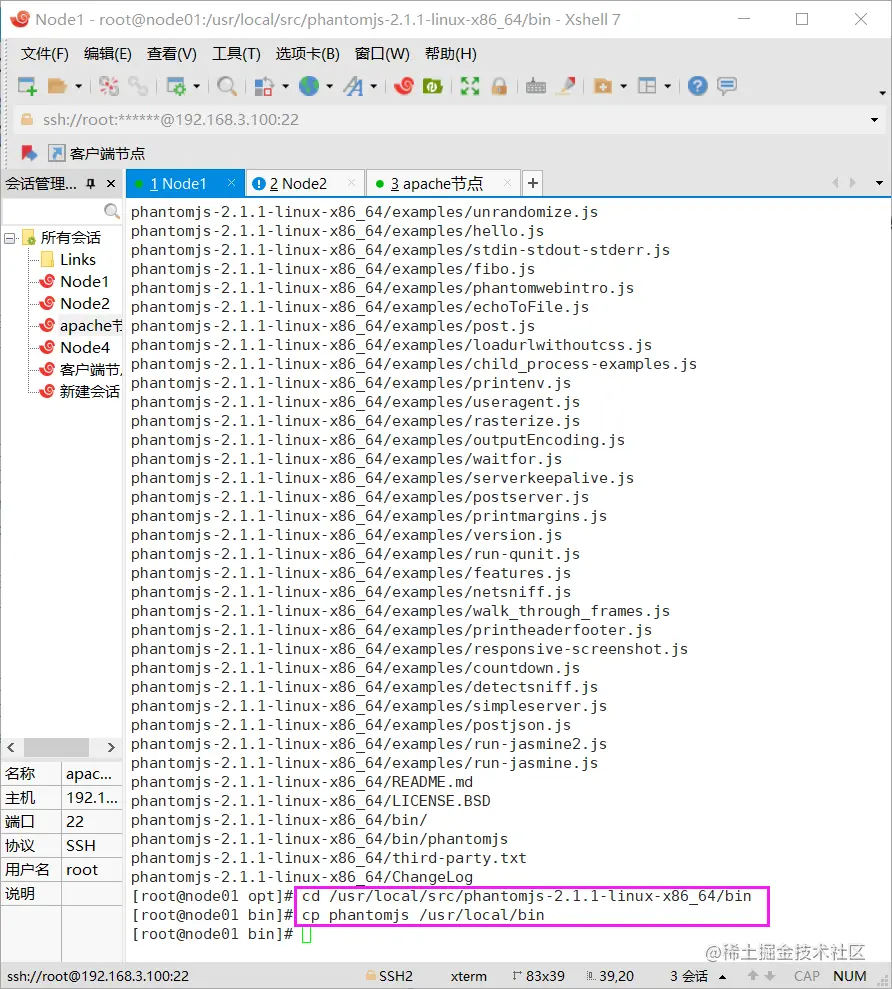The image size is (892, 989).
Task: Pin the session manager panel
Action: [91, 184]
